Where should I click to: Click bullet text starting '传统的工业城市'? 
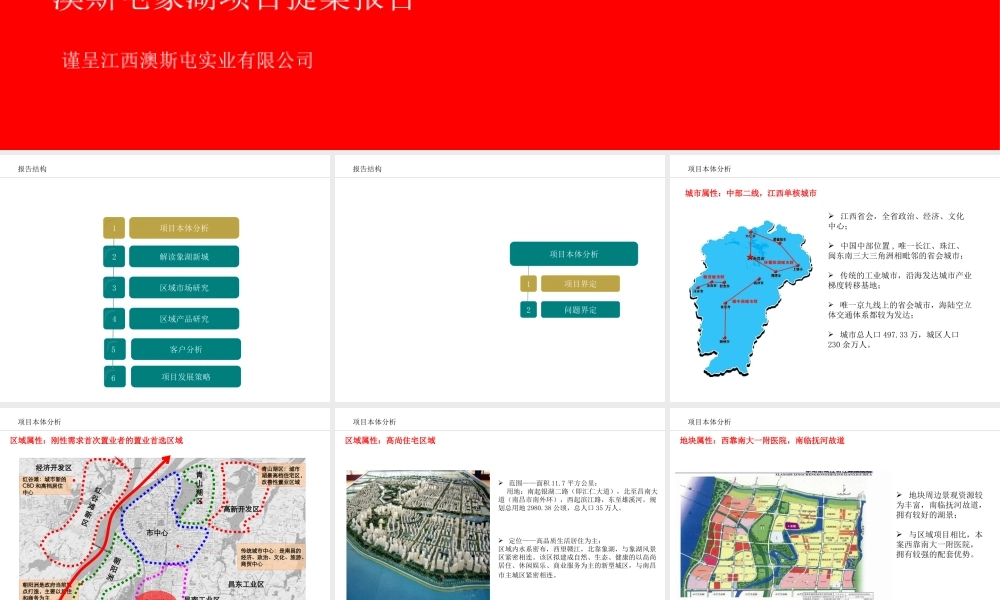[x=900, y=280]
